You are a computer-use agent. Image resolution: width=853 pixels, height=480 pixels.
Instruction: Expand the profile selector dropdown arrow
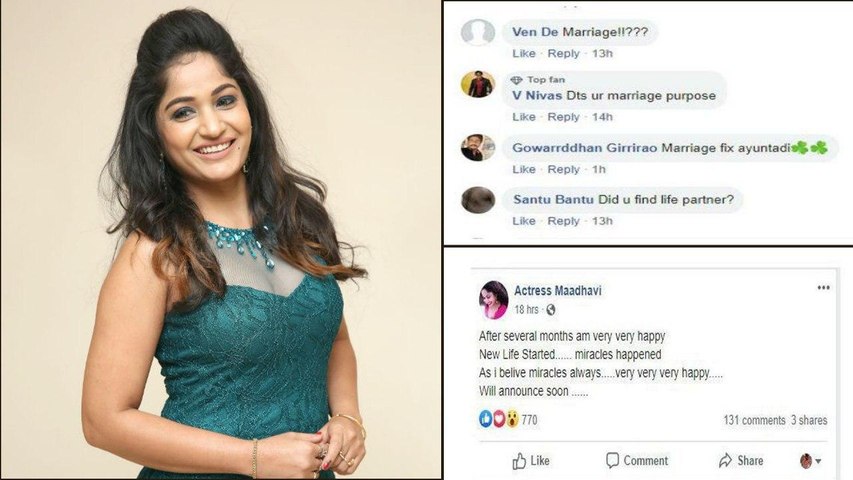point(818,461)
